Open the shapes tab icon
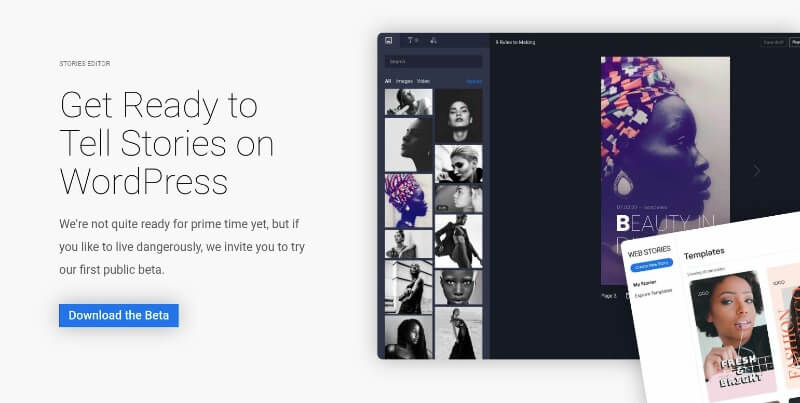 [x=433, y=40]
